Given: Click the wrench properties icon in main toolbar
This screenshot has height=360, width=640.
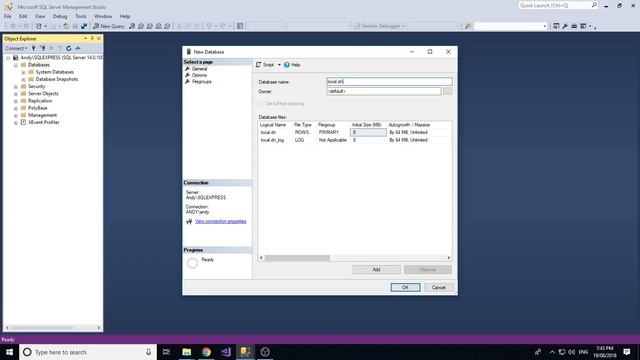Looking at the screenshot, I should 565,26.
